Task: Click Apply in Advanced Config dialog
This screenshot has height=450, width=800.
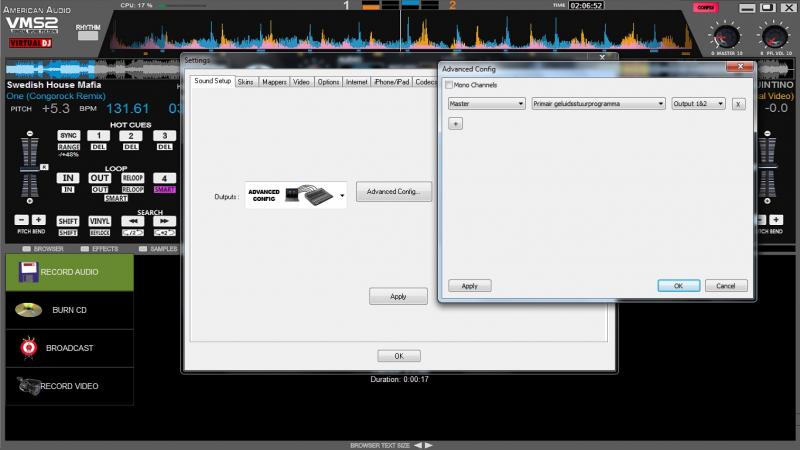Action: [x=469, y=286]
